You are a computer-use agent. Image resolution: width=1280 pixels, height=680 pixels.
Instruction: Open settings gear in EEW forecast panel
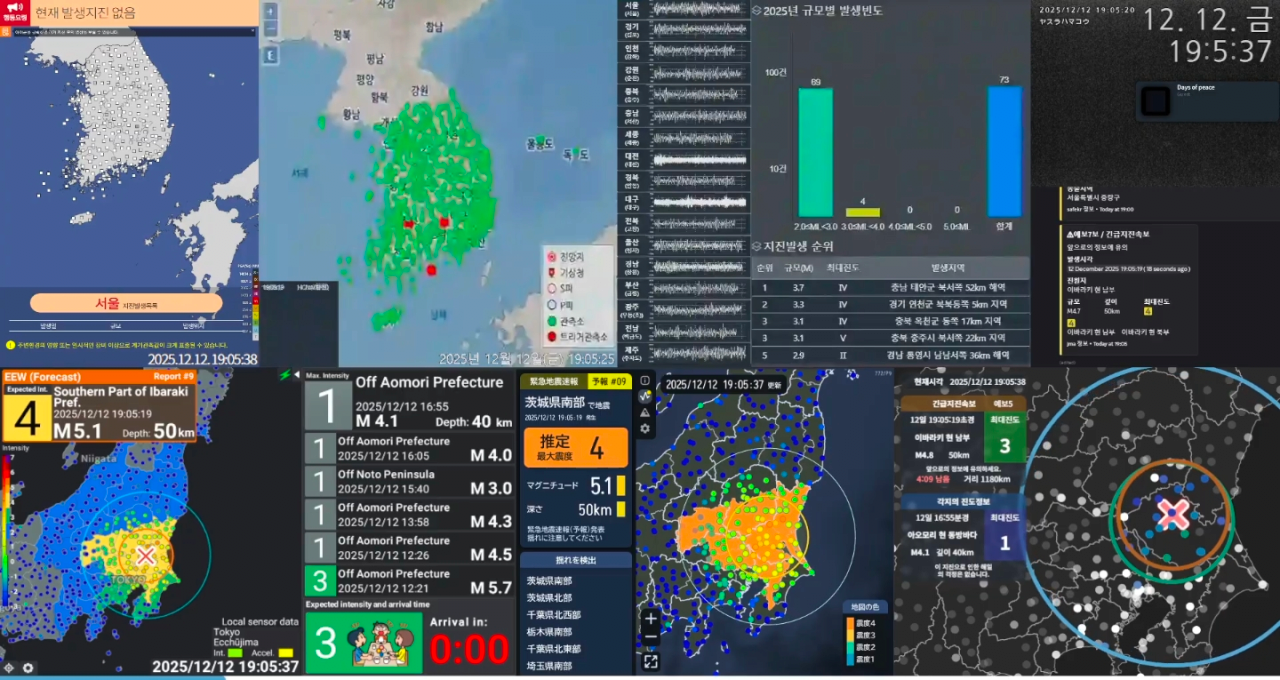click(x=28, y=668)
